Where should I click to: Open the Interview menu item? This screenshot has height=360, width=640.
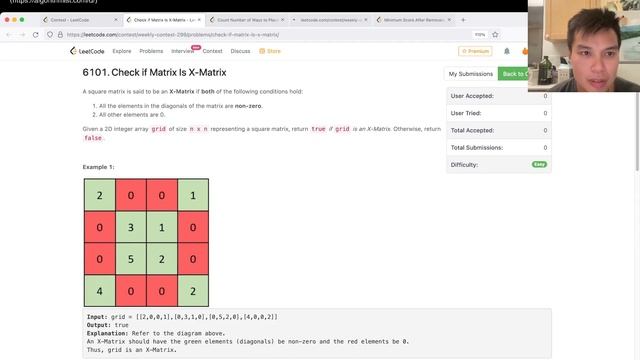click(x=182, y=51)
